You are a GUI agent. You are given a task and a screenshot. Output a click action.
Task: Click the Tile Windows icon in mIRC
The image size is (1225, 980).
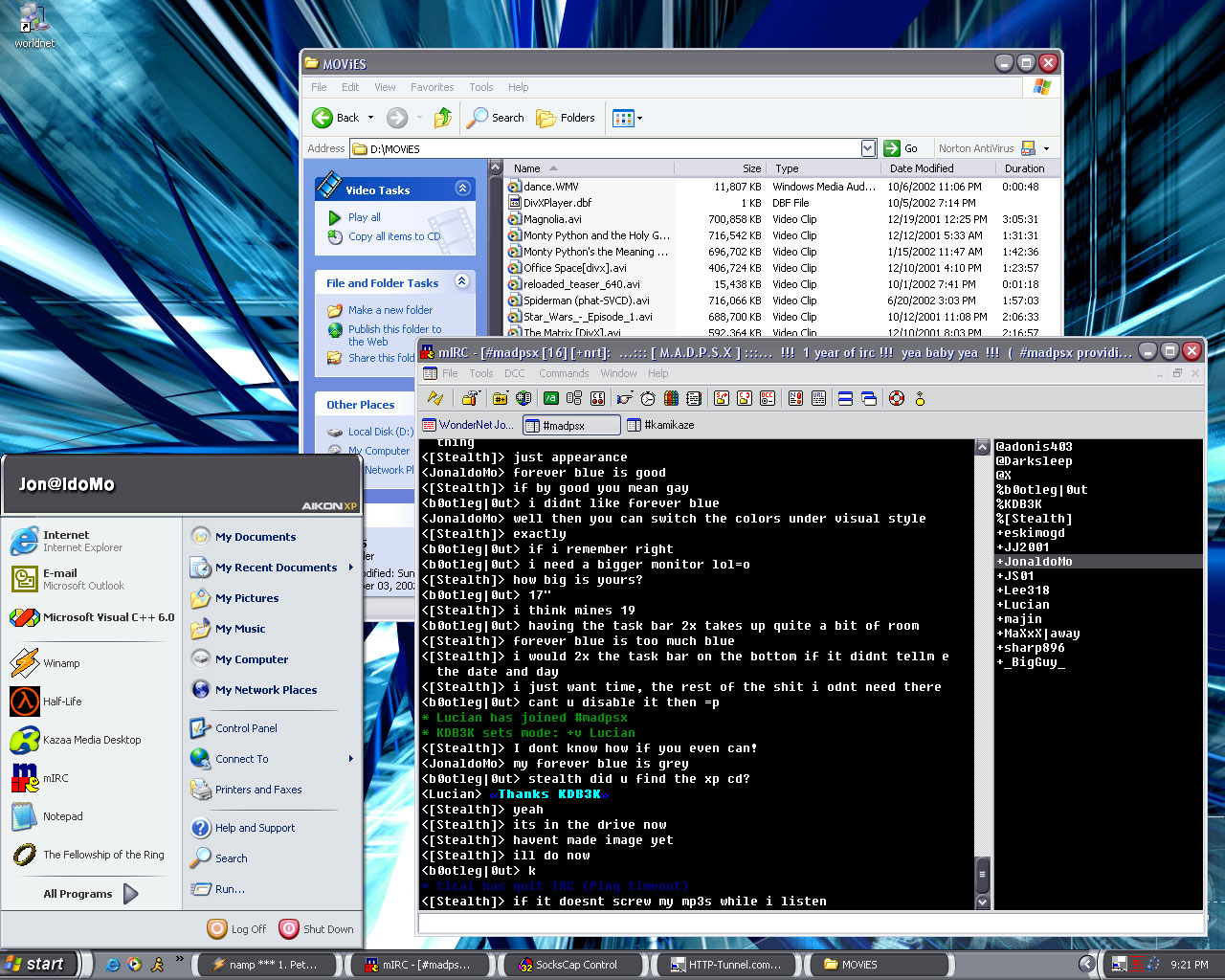[845, 398]
